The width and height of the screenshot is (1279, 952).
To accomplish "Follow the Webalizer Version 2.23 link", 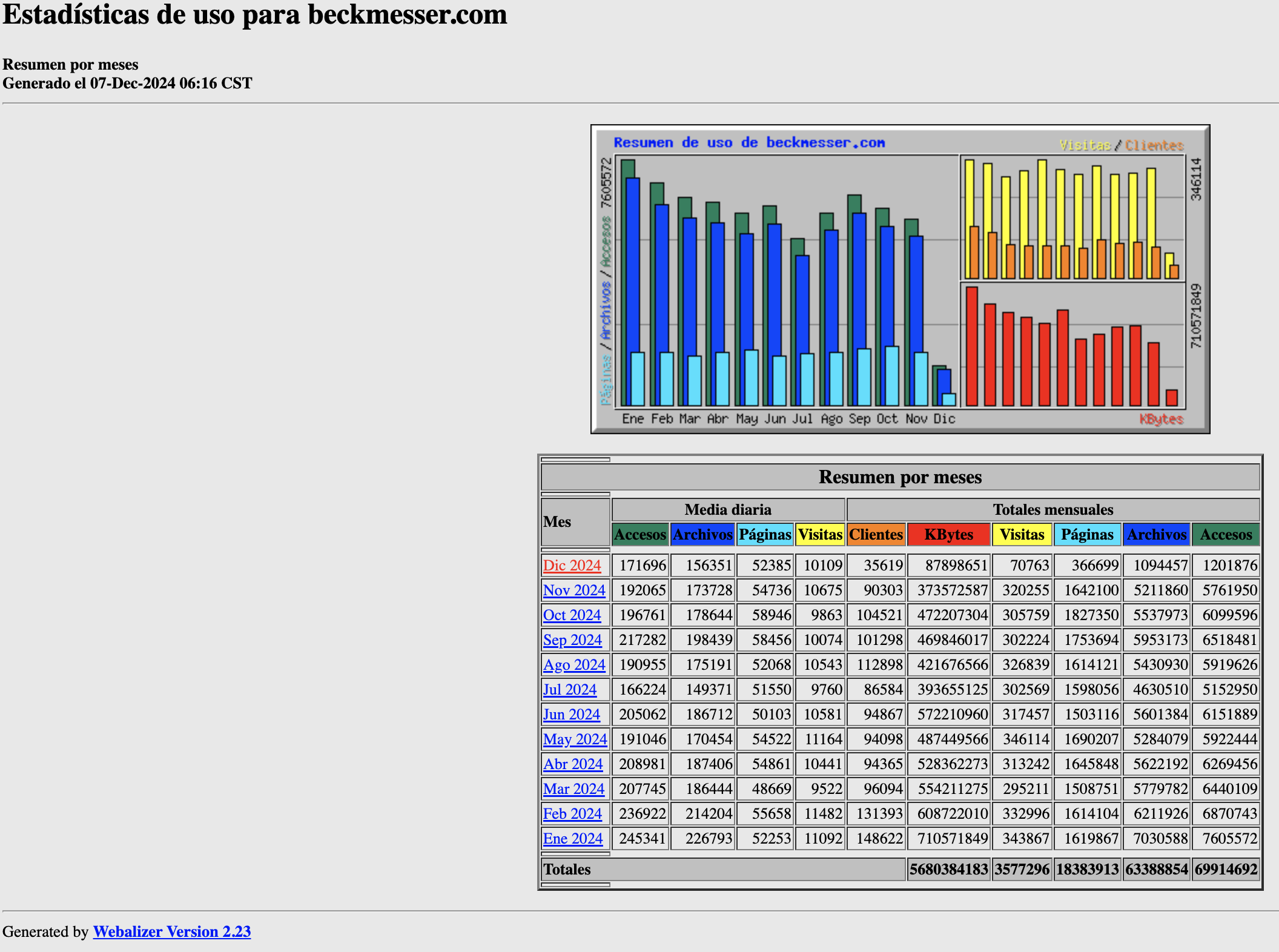I will click(172, 931).
